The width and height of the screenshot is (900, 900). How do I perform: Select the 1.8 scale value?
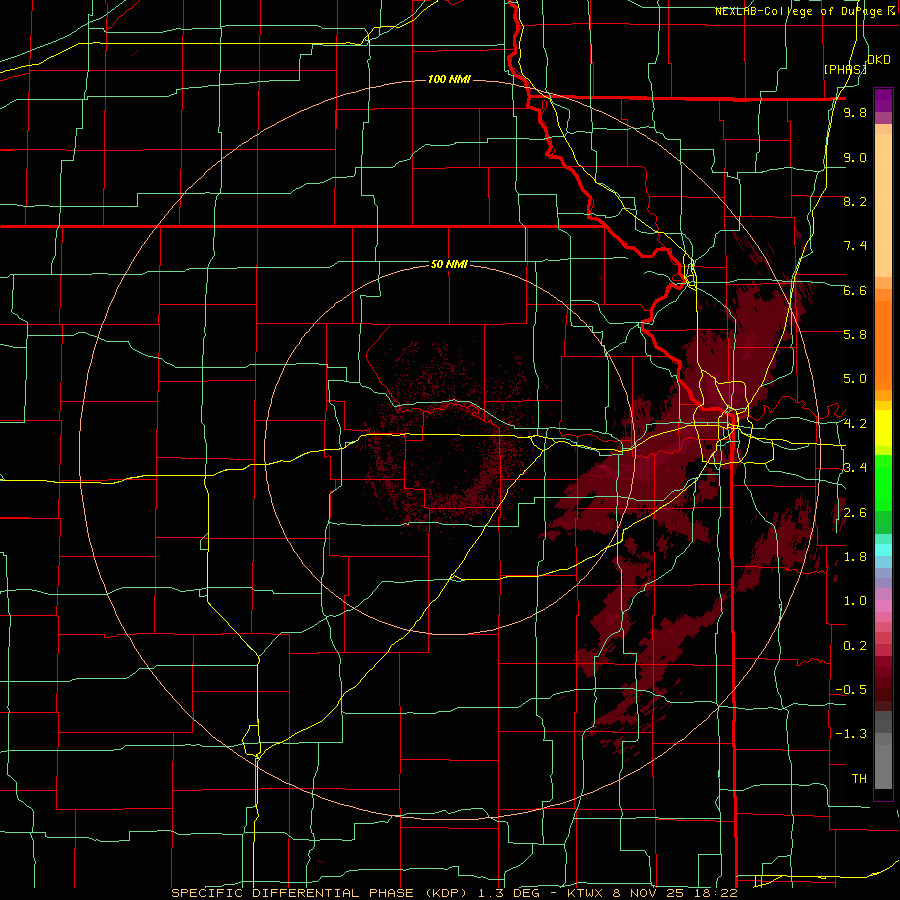(855, 557)
